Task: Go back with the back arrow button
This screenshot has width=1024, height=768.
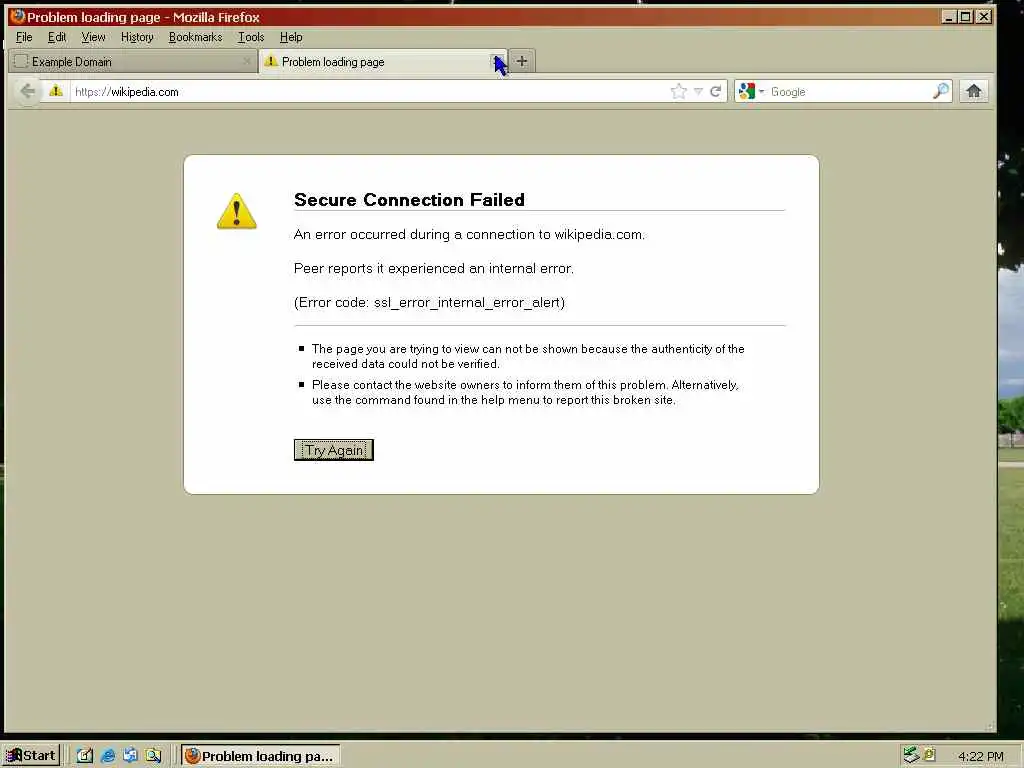Action: tap(27, 91)
